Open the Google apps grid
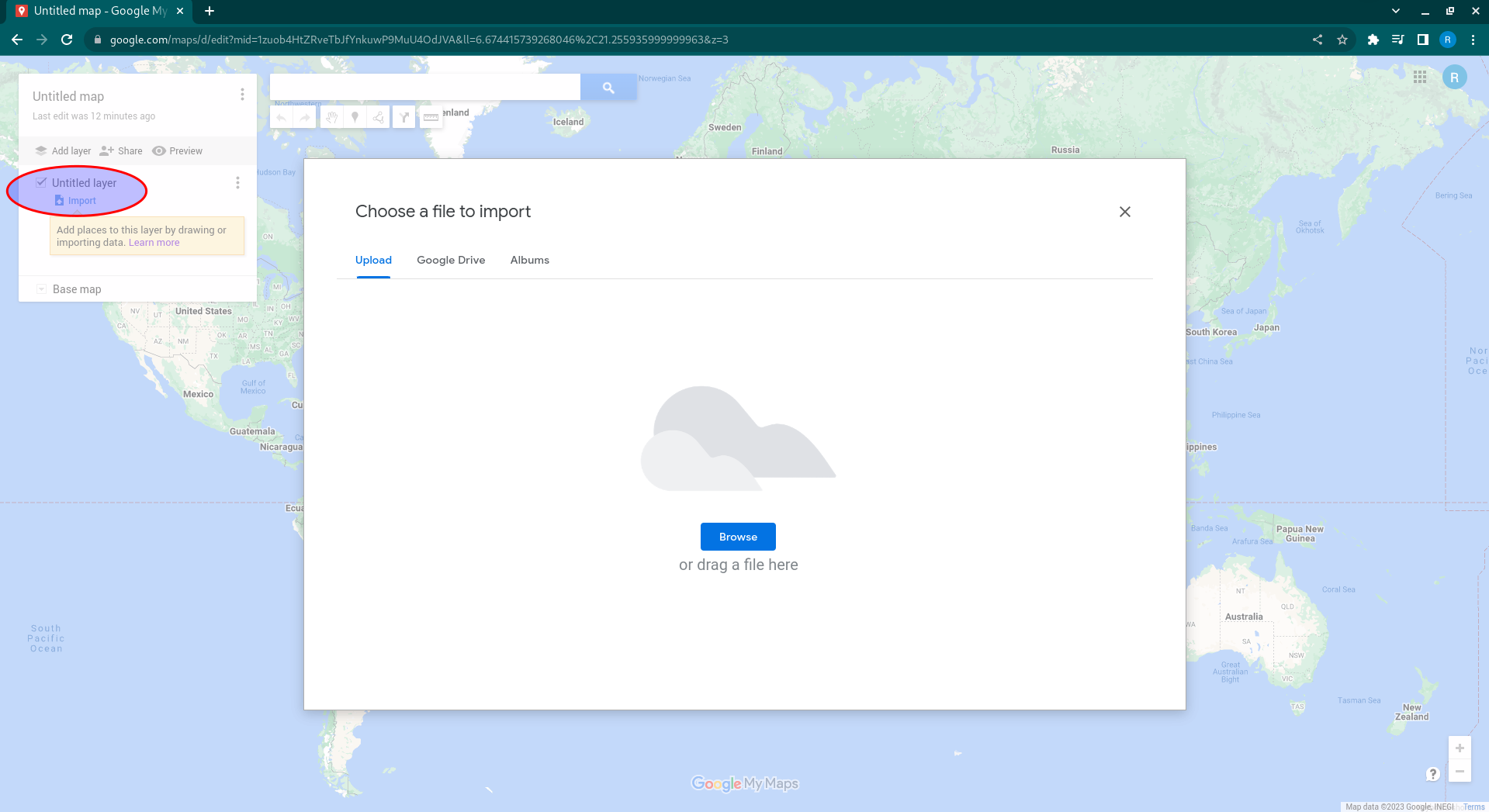This screenshot has height=812, width=1489. click(x=1420, y=77)
